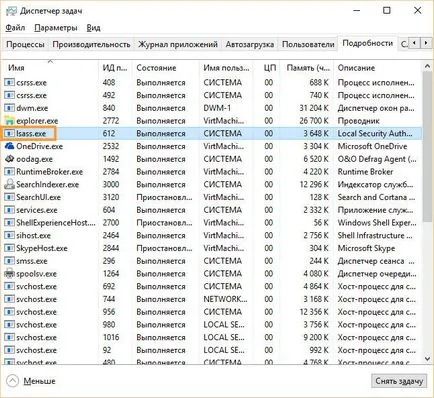Viewport: 434px width, 398px height.
Task: Open the Вид menu
Action: 93,28
